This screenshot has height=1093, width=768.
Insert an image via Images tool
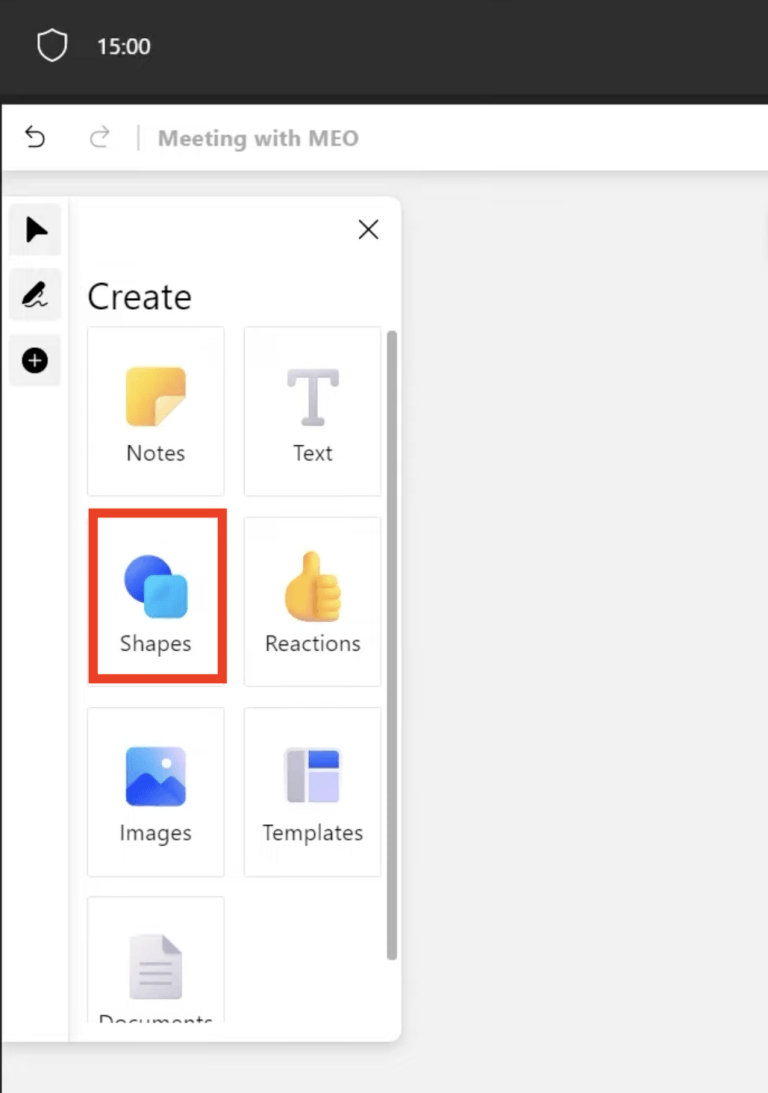pyautogui.click(x=155, y=790)
